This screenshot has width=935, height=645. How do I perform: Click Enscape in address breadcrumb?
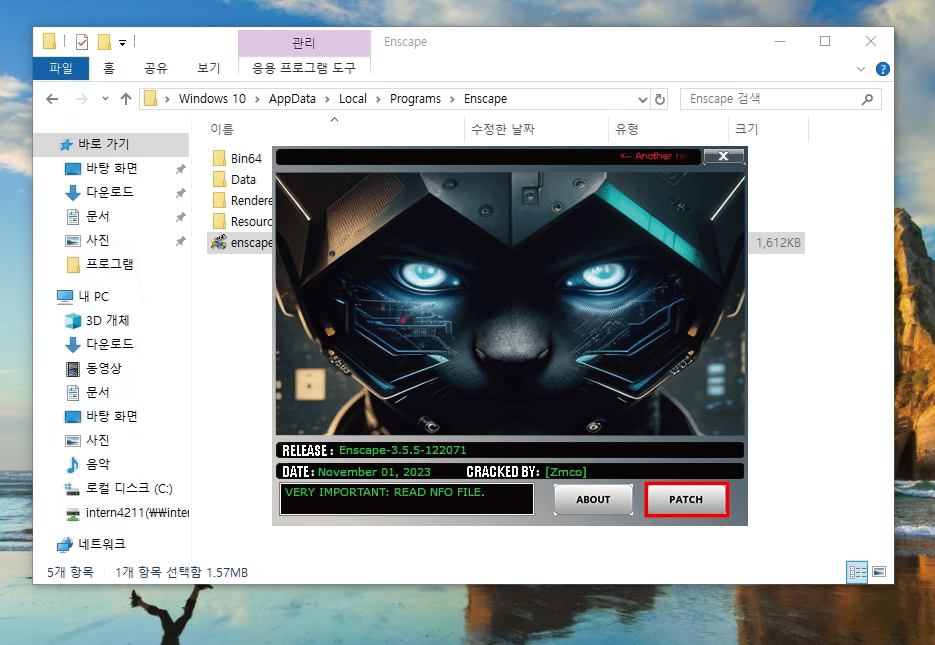click(485, 99)
